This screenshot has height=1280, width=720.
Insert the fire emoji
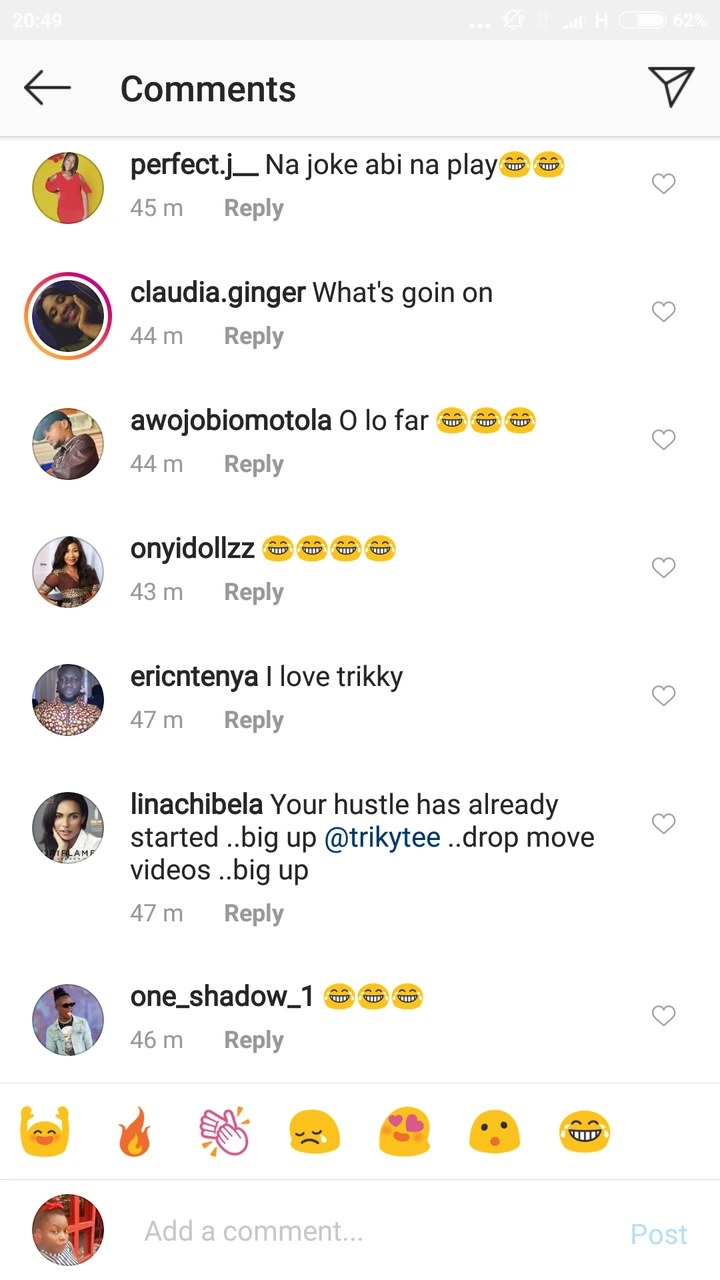click(134, 1133)
